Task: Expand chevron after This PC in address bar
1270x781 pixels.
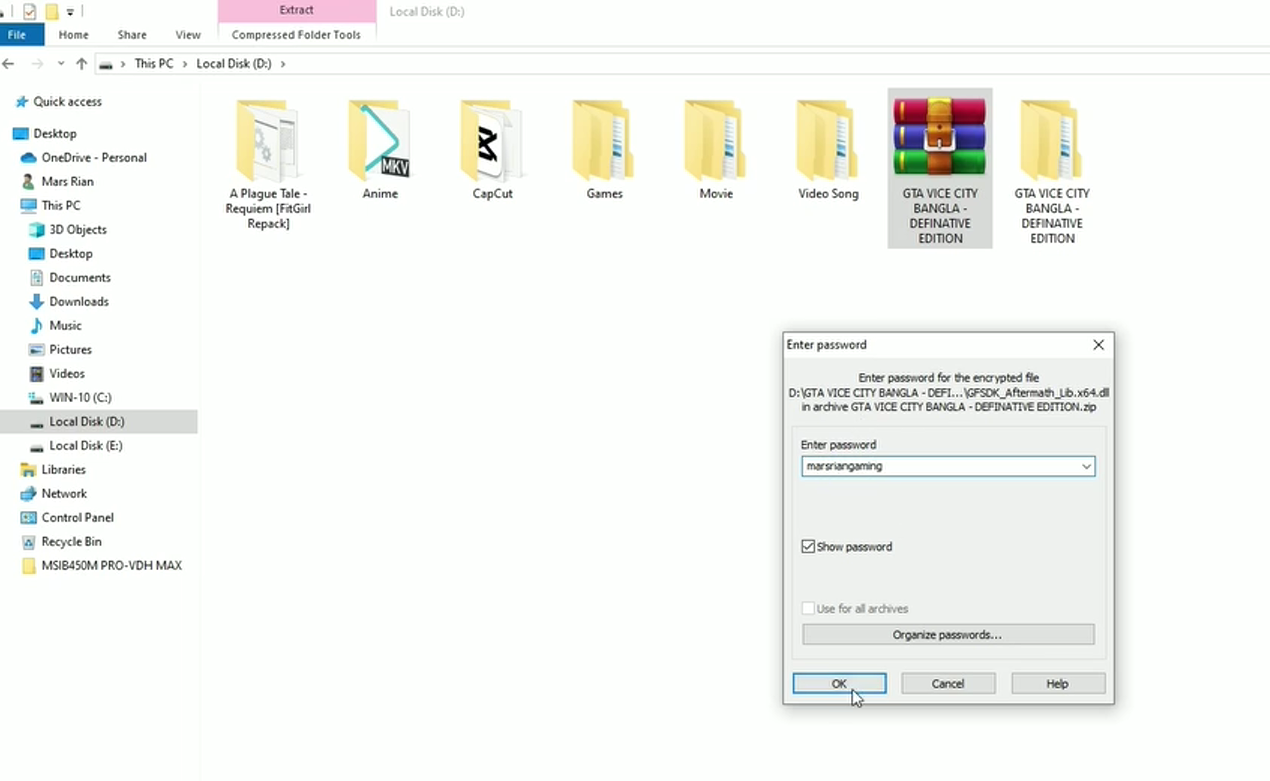Action: click(x=184, y=64)
